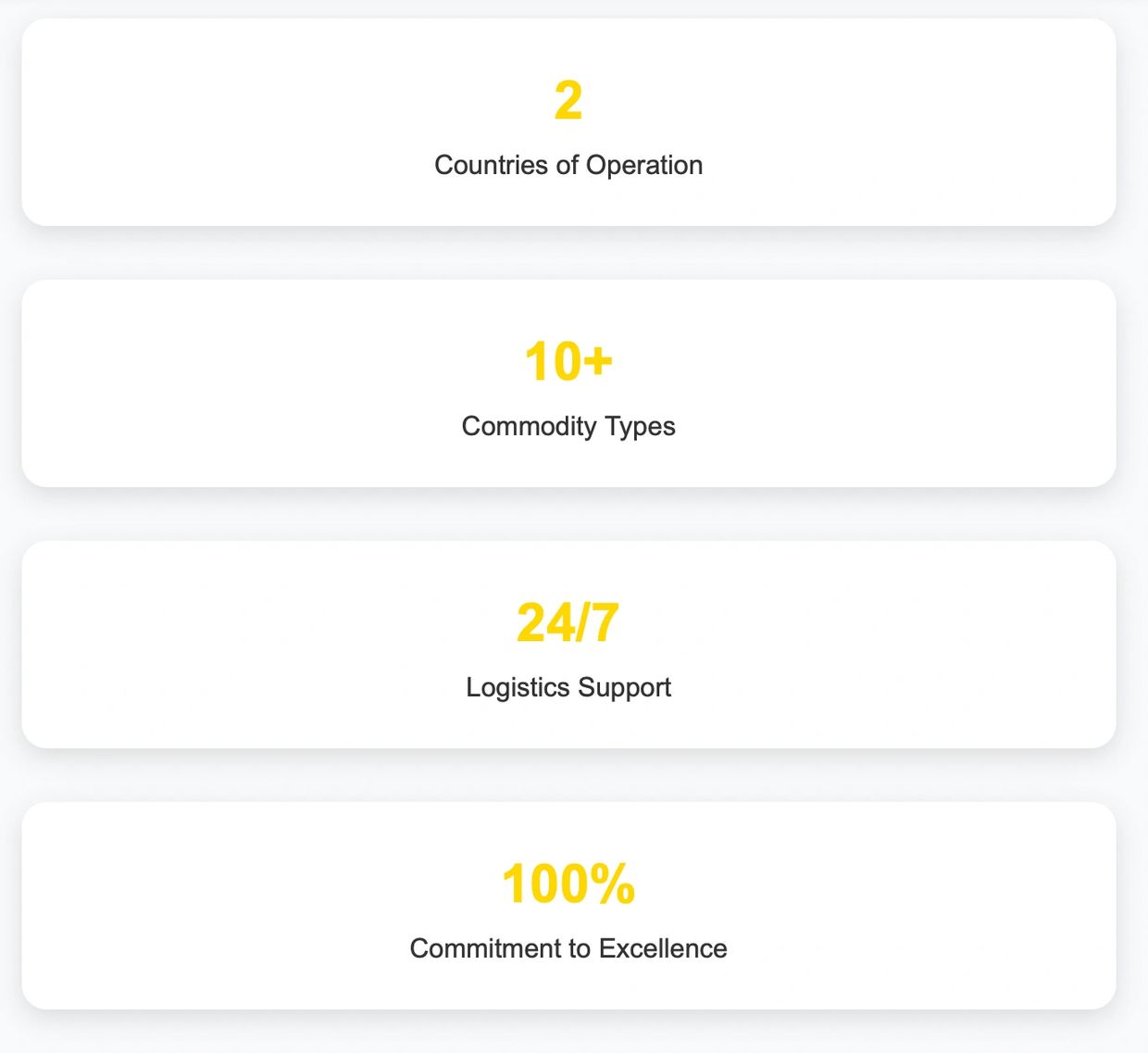The height and width of the screenshot is (1053, 1148).
Task: Click the word "to" in Commitment label
Action: point(580,948)
